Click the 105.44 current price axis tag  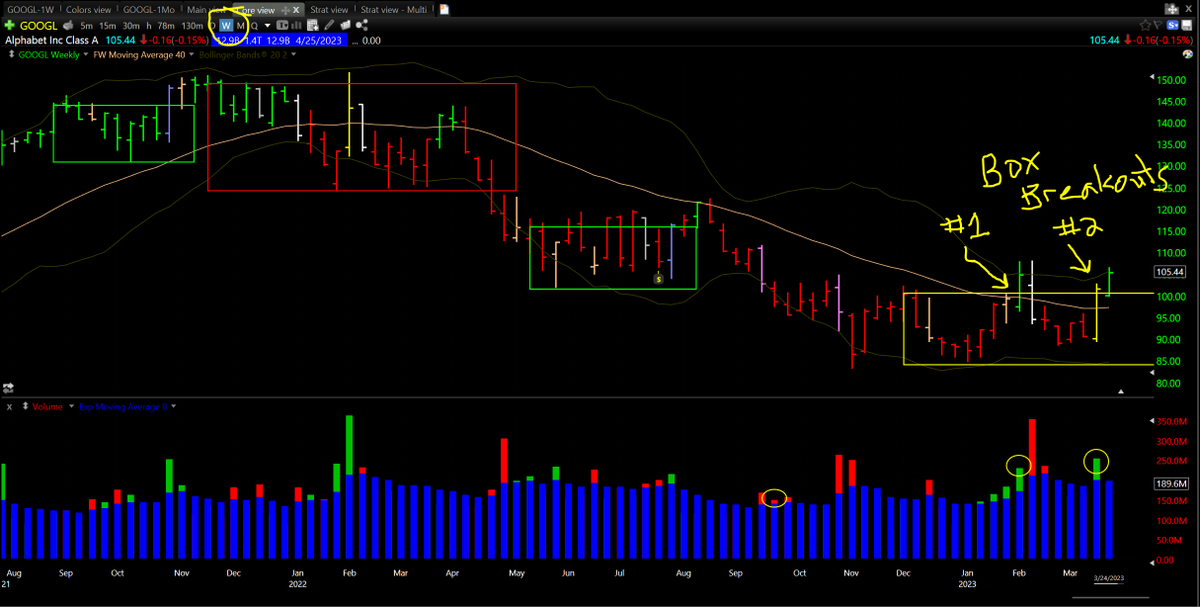1169,271
